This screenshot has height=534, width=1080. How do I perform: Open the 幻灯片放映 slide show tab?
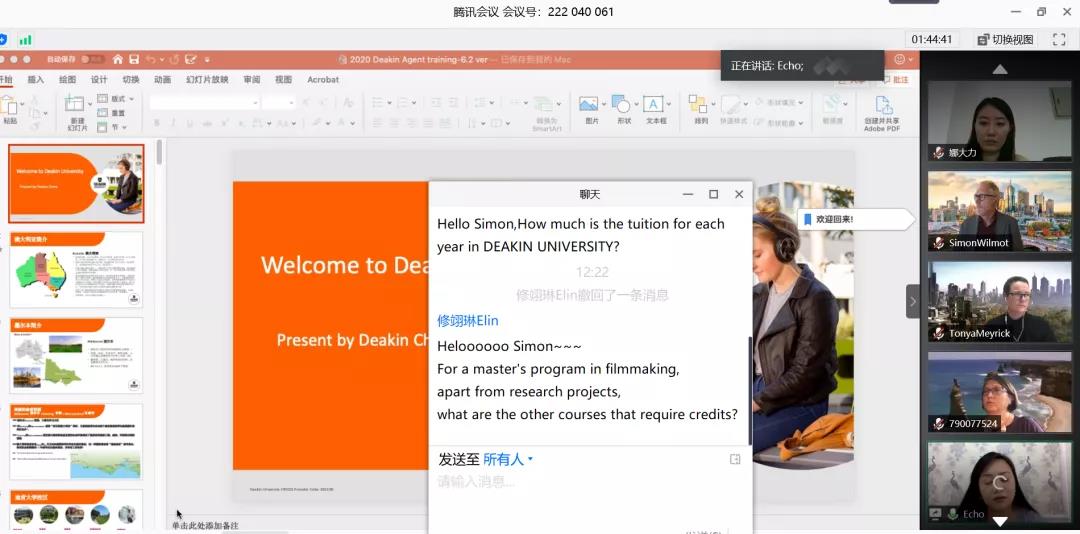[x=207, y=80]
